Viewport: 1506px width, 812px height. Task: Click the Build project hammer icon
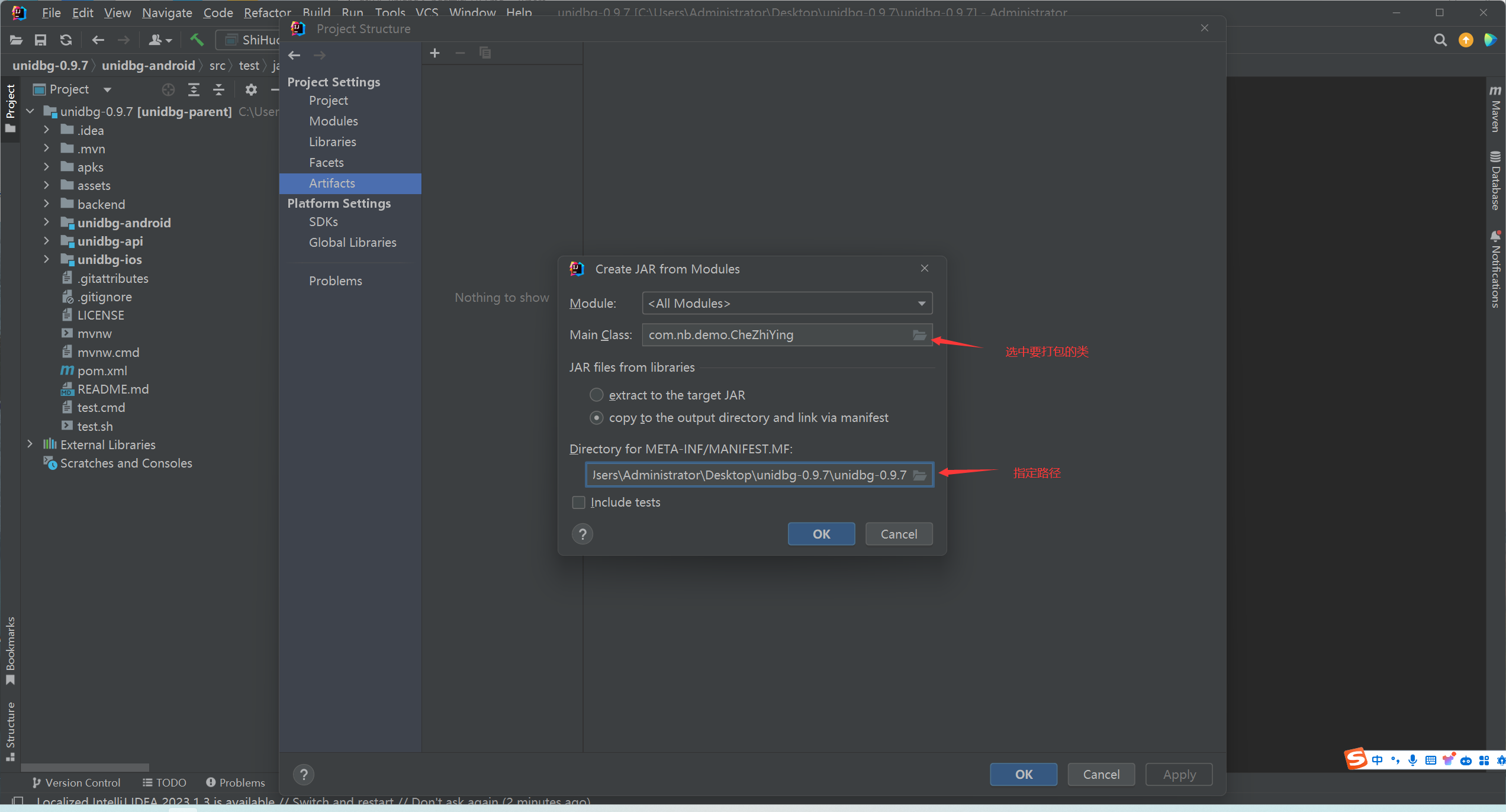pos(197,40)
